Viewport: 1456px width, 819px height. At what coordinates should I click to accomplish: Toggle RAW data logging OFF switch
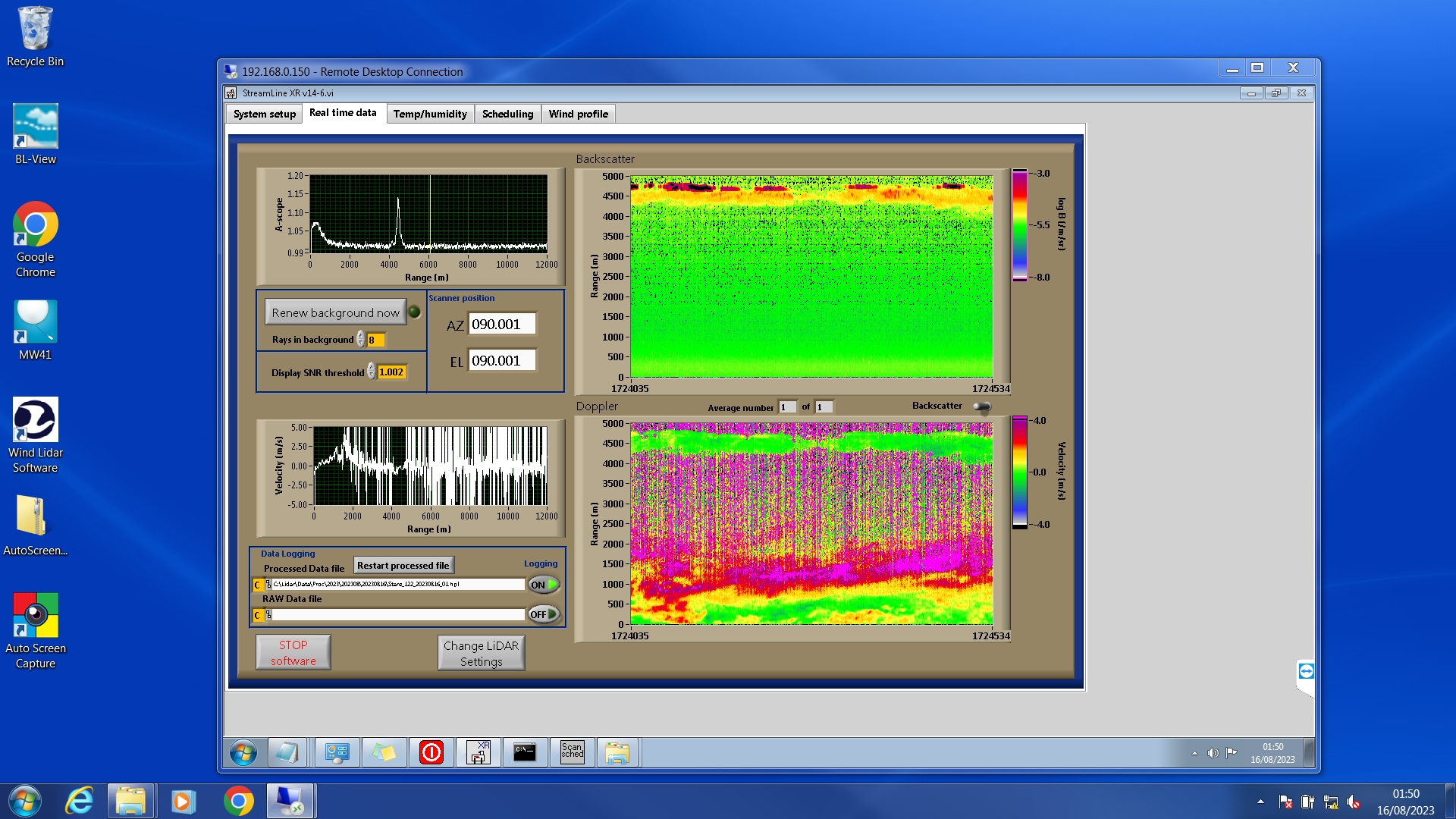544,614
